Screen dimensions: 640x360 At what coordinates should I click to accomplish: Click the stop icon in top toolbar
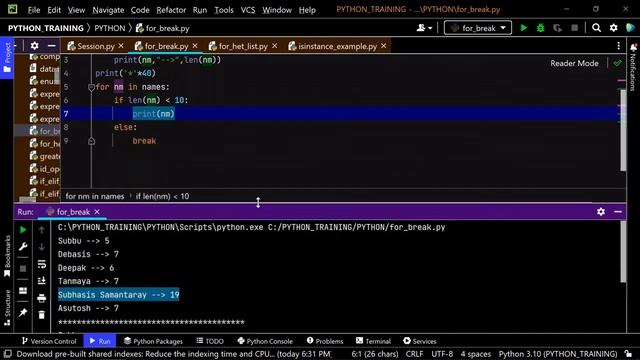click(574, 28)
